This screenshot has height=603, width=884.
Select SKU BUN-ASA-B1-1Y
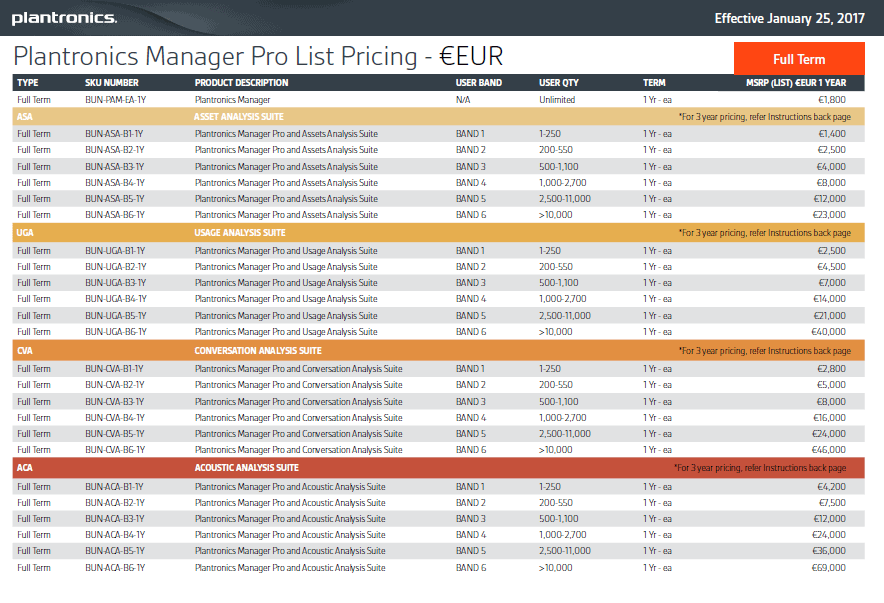click(x=114, y=134)
